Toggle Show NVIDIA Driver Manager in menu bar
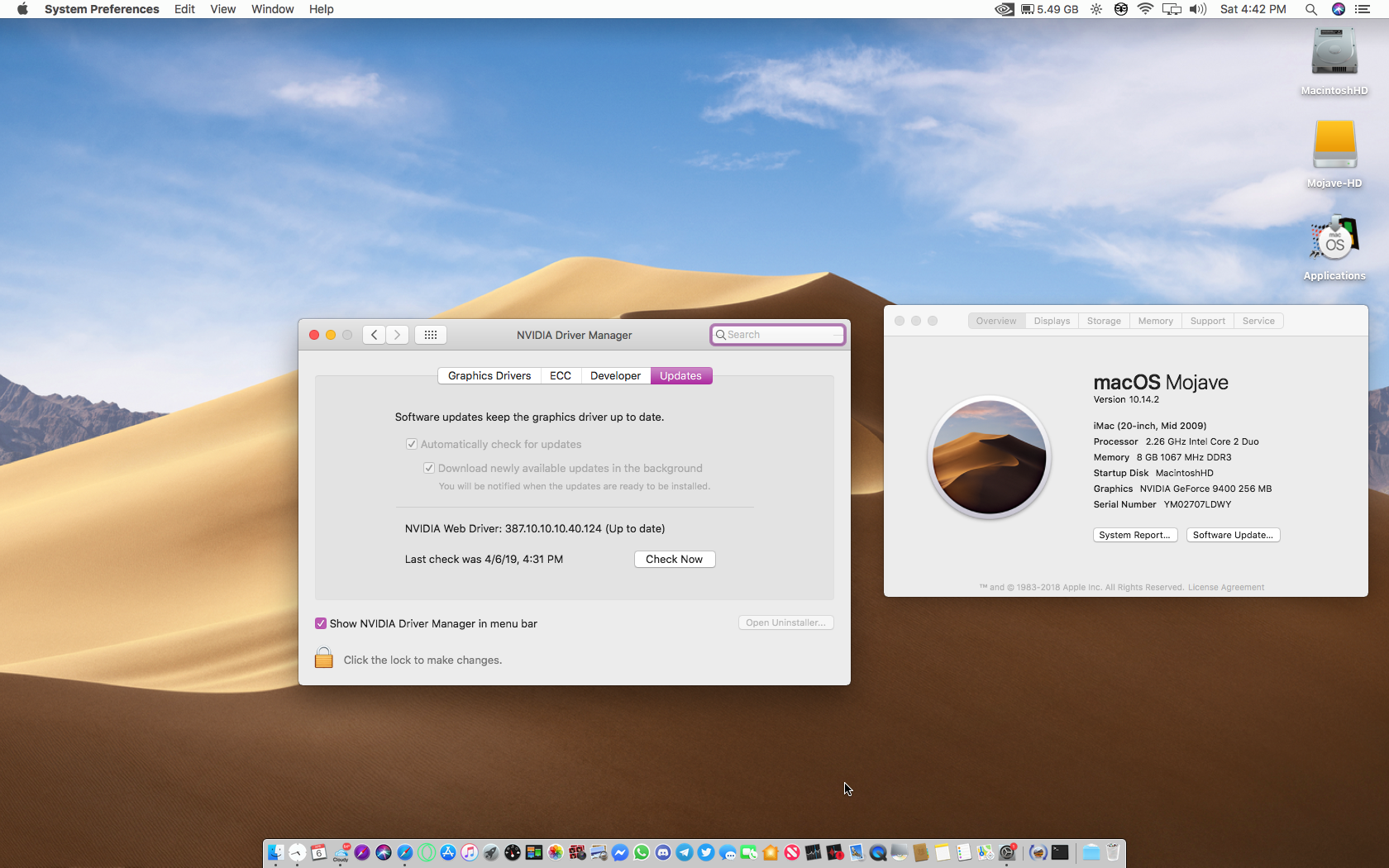The image size is (1389, 868). [x=321, y=623]
